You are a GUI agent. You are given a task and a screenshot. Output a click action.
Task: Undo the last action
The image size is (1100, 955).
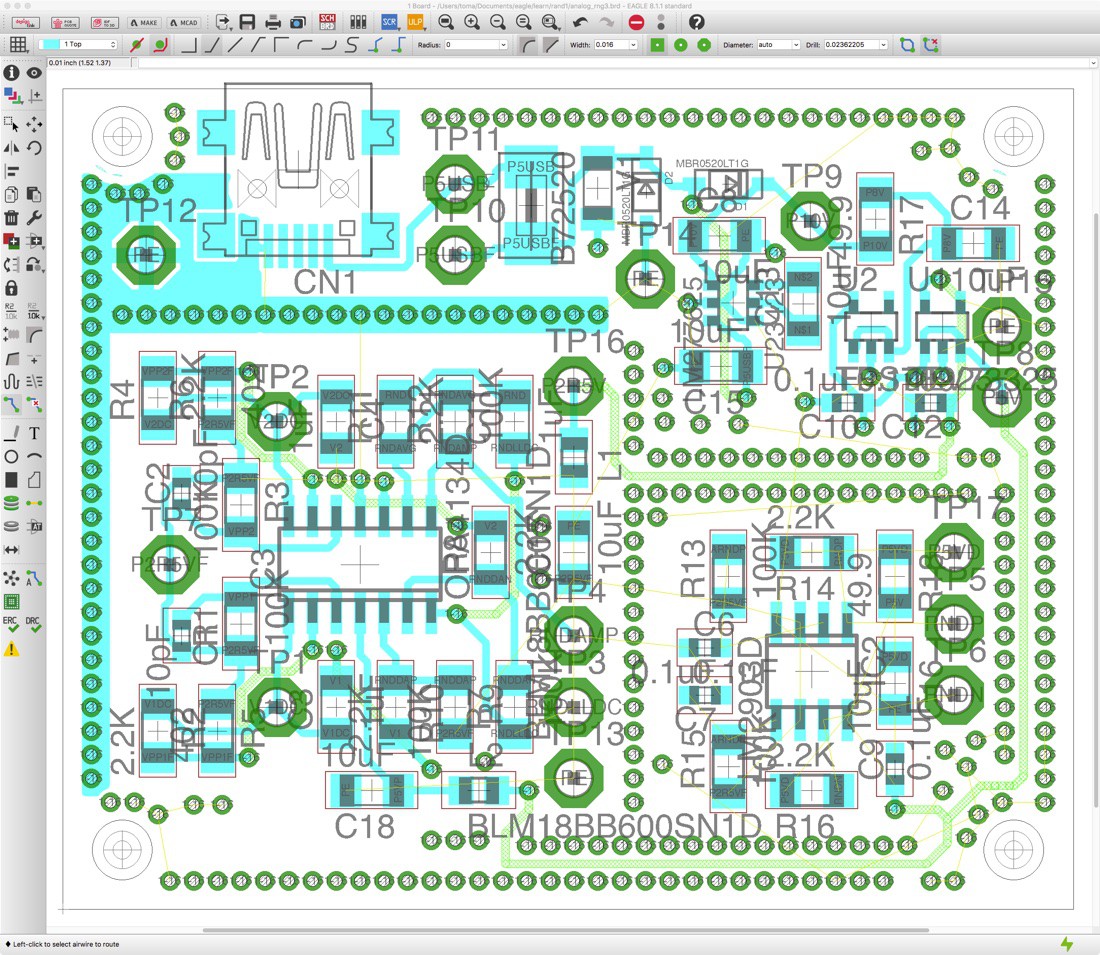580,22
